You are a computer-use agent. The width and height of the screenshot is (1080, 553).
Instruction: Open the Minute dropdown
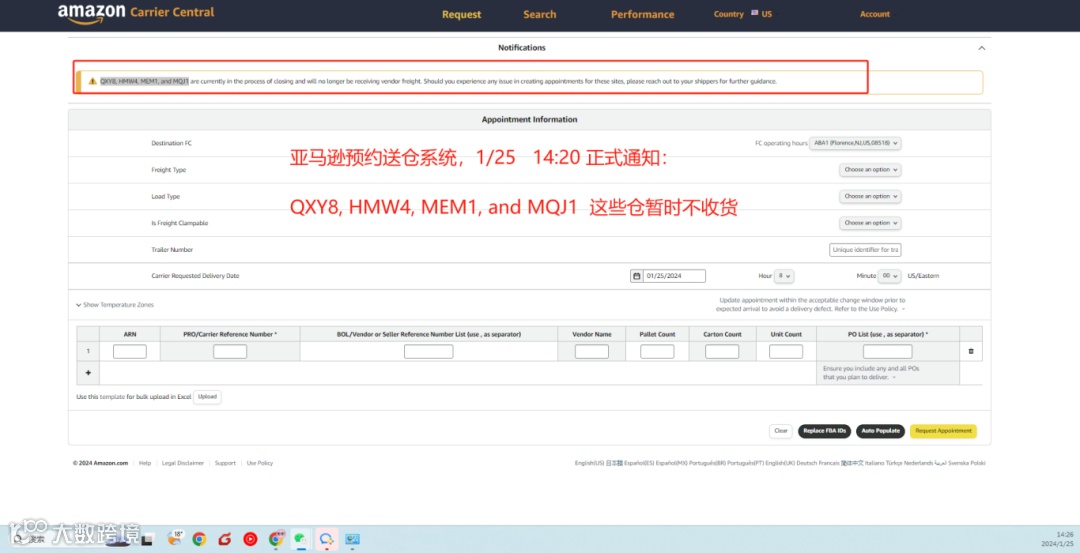tap(889, 275)
